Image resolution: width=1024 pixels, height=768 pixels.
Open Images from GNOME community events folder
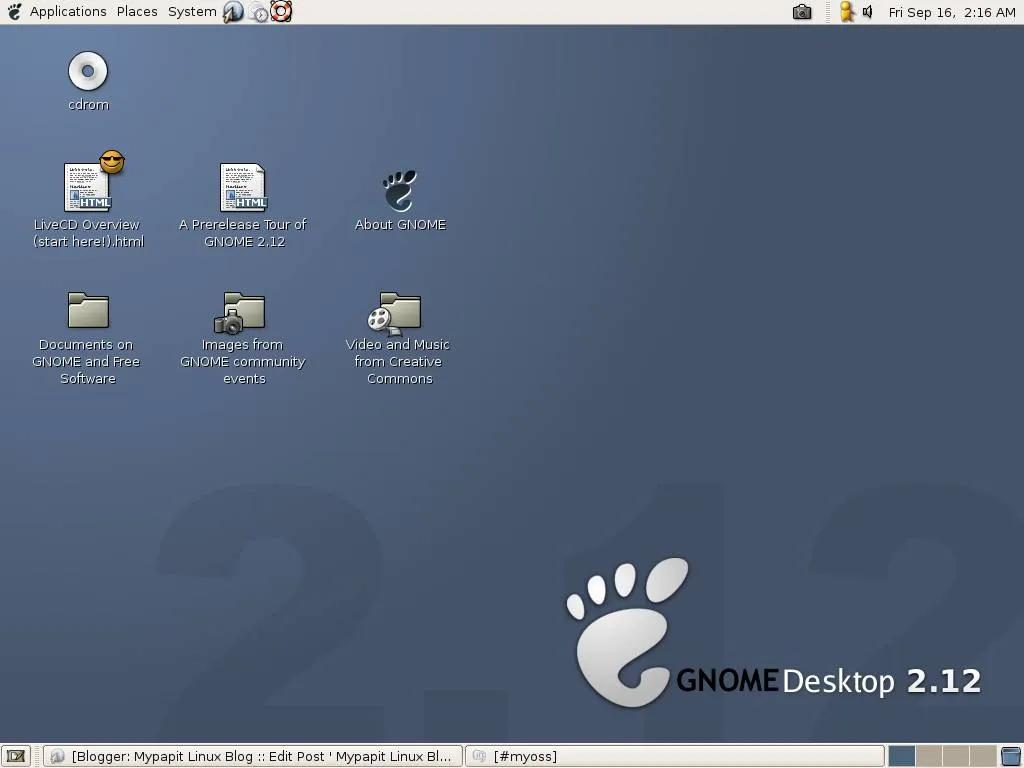243,310
